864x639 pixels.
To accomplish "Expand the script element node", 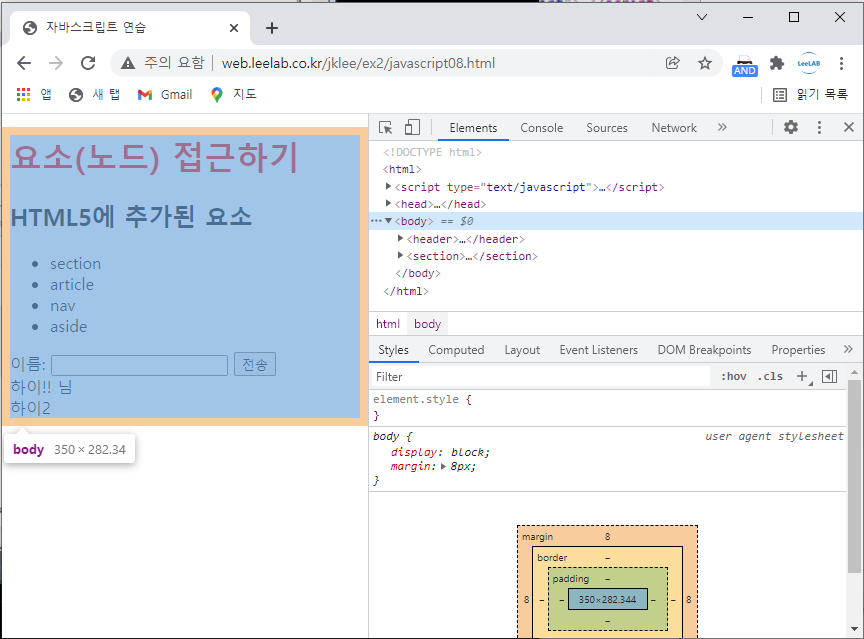I will point(388,187).
